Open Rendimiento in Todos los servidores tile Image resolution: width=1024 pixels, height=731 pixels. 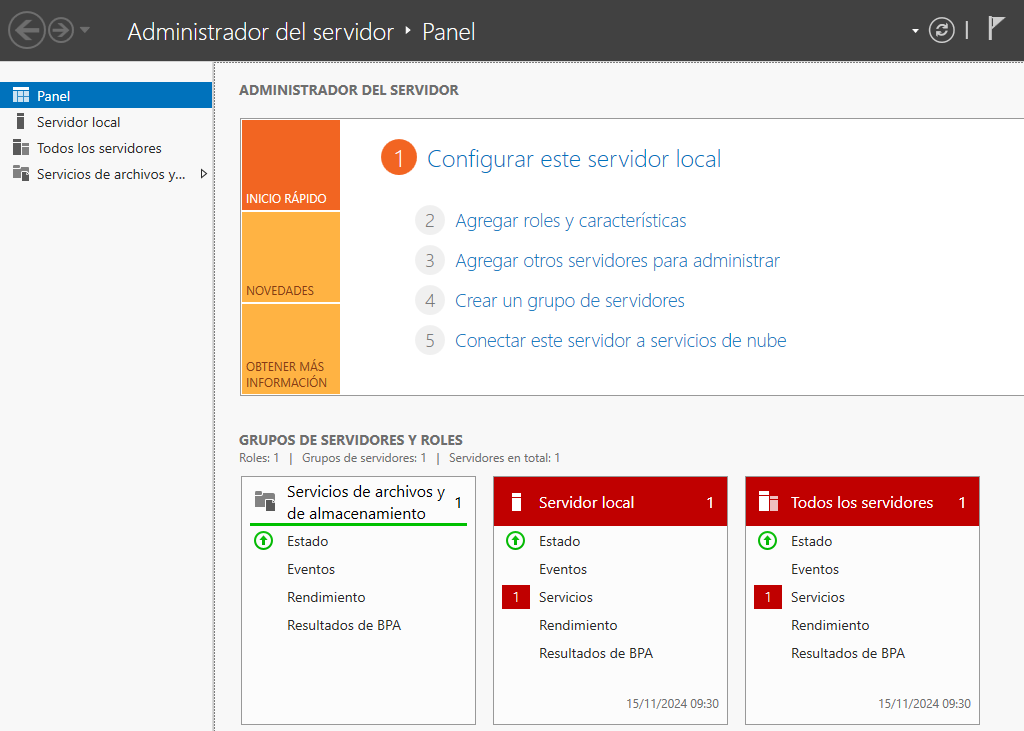click(830, 625)
